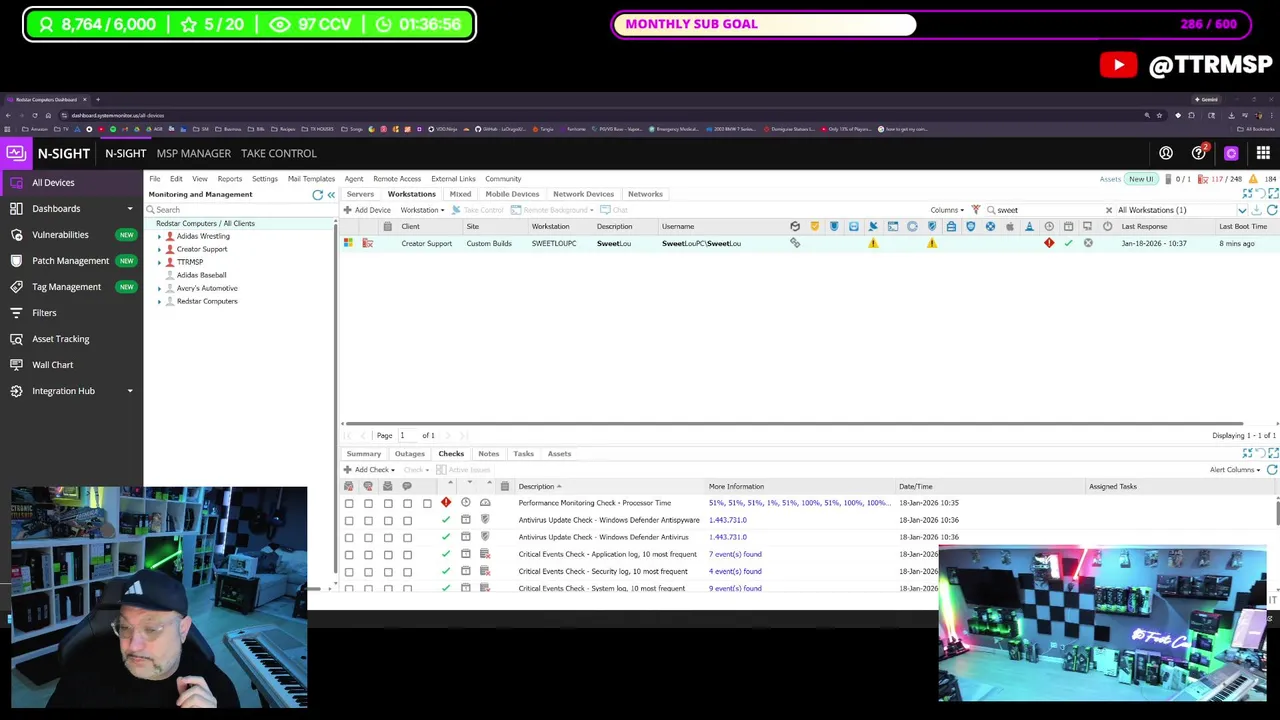Viewport: 1280px width, 720px height.
Task: Open Vulnerabilities from the sidebar
Action: tap(60, 235)
